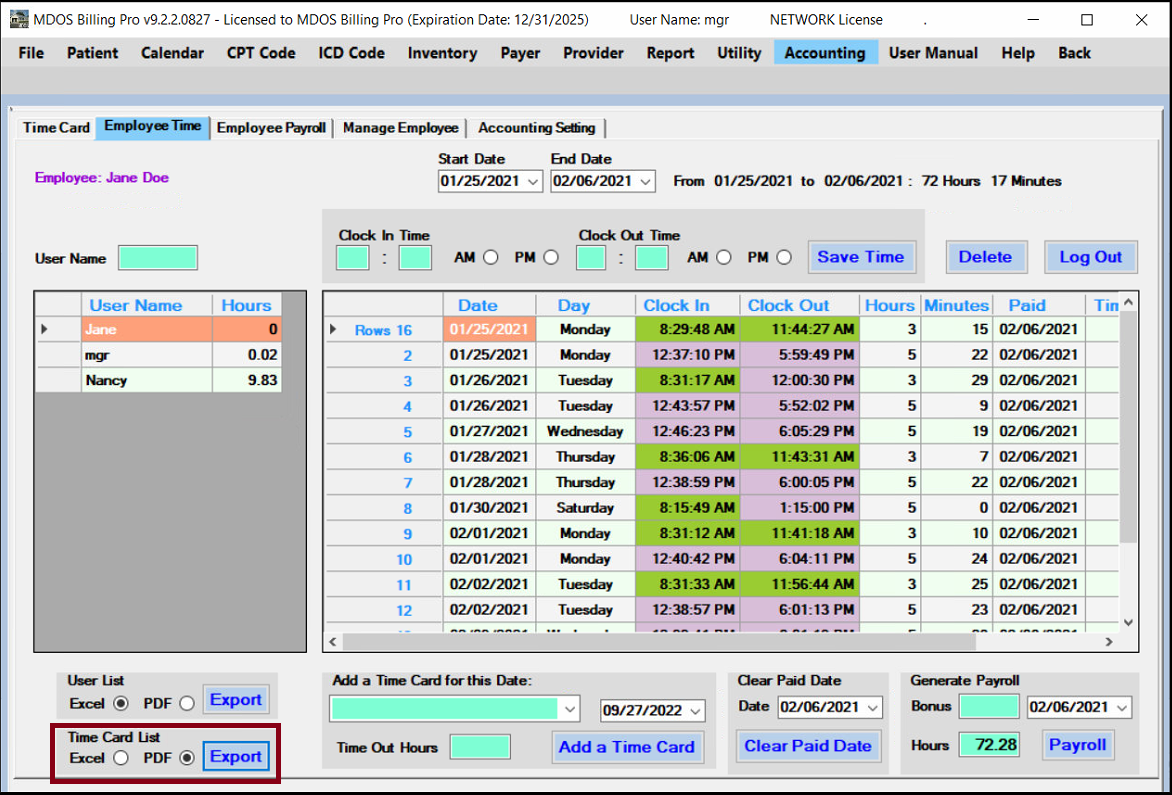Open the End Date dropdown
The image size is (1172, 795).
(x=648, y=181)
